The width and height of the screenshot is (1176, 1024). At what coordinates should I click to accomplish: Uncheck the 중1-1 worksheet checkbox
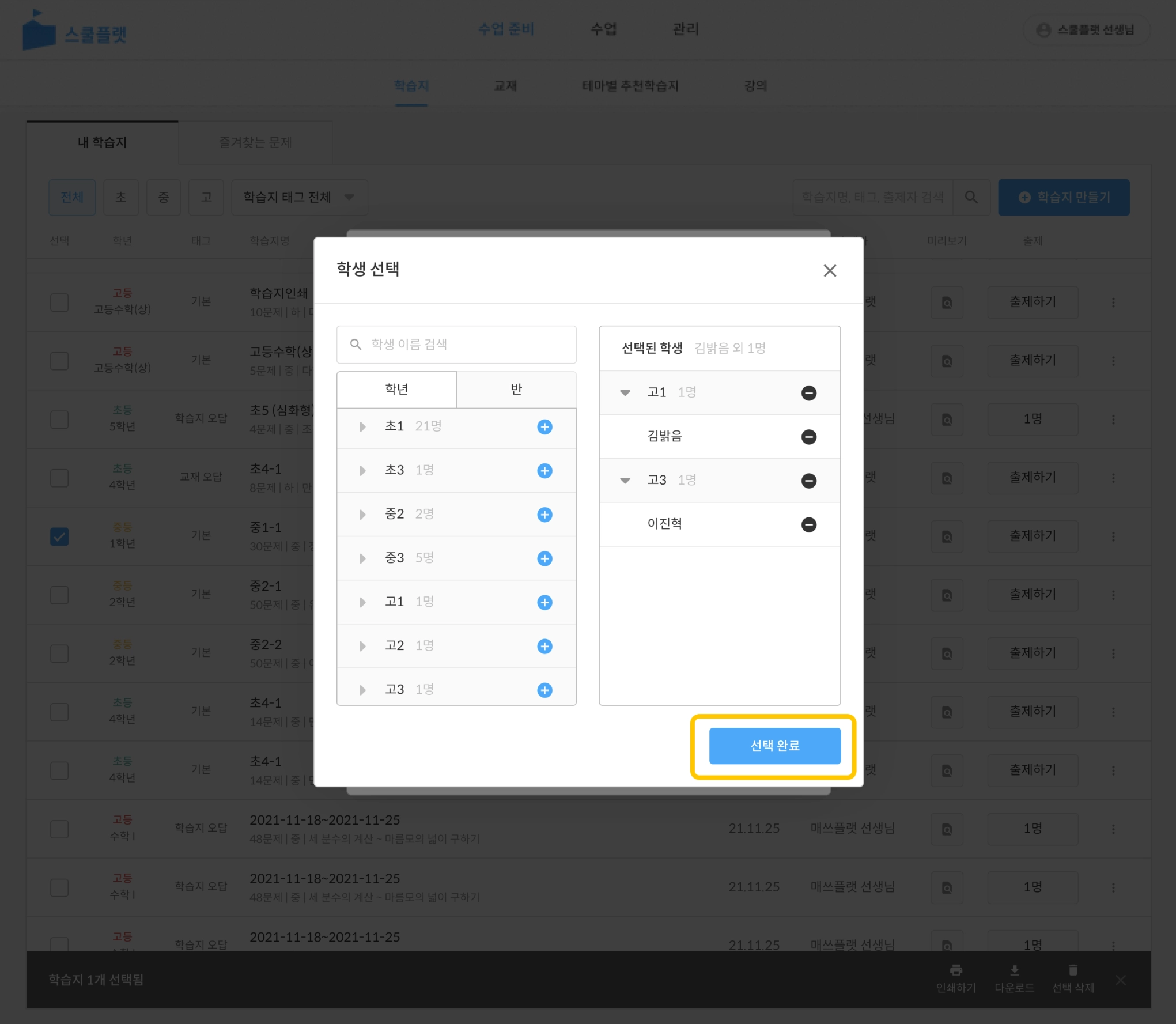pos(59,536)
